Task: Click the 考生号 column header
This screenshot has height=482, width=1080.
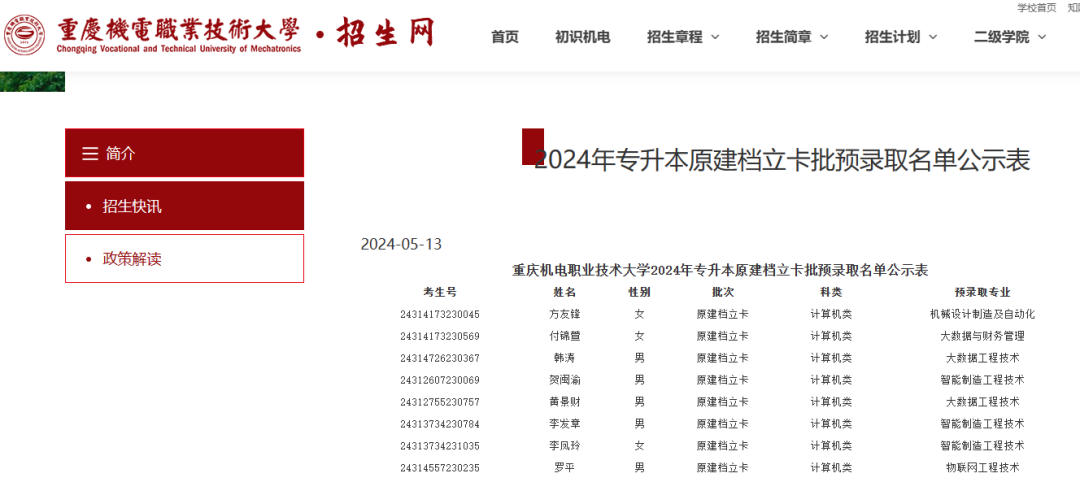Action: (439, 292)
